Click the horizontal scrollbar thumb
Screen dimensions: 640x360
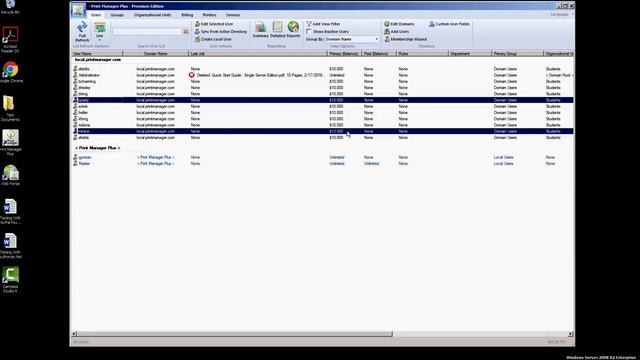pos(235,334)
